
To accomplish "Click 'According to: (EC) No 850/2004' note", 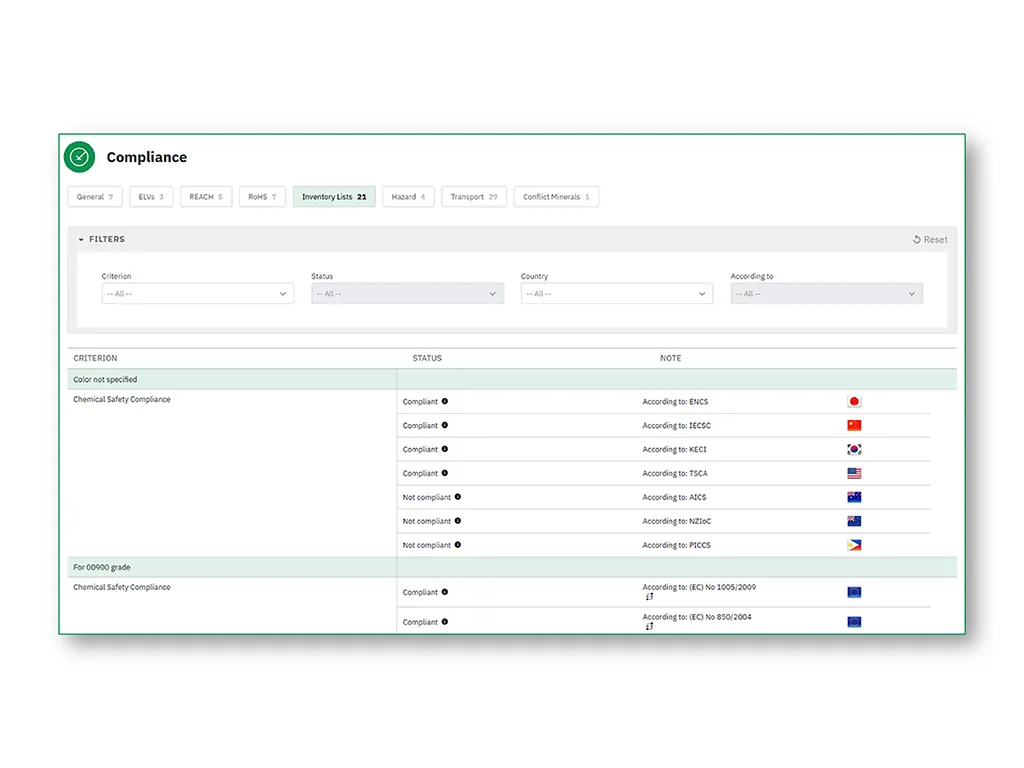I will (697, 616).
